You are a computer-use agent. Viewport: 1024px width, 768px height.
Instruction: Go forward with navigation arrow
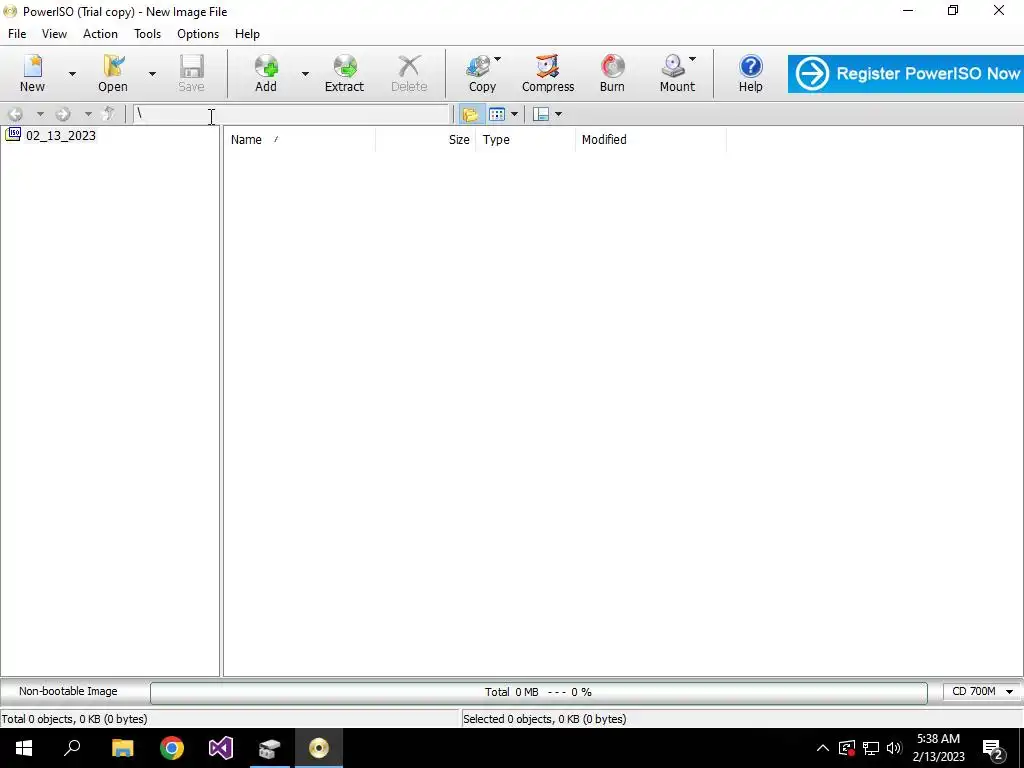(x=63, y=114)
